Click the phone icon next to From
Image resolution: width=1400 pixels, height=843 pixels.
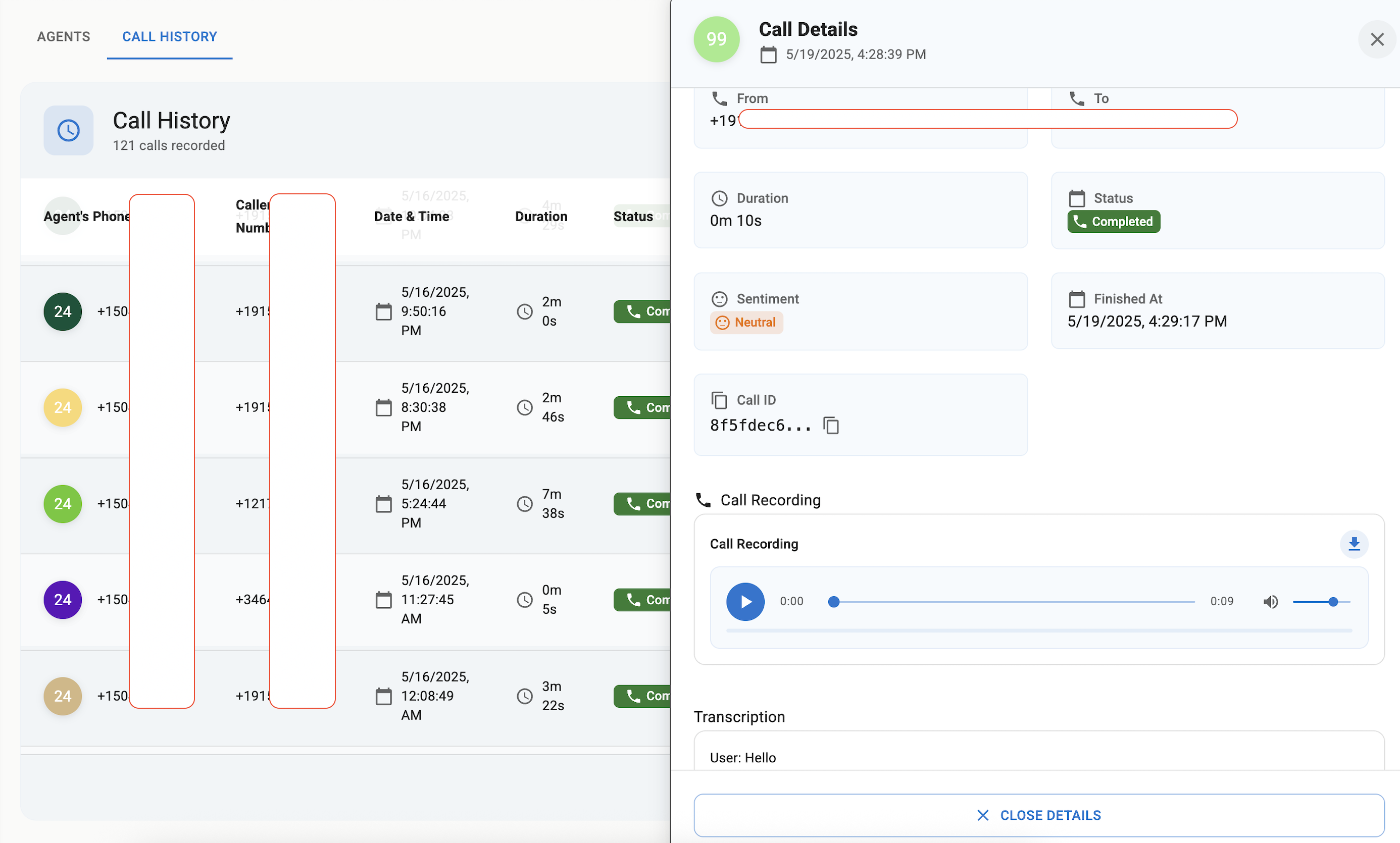coord(719,98)
